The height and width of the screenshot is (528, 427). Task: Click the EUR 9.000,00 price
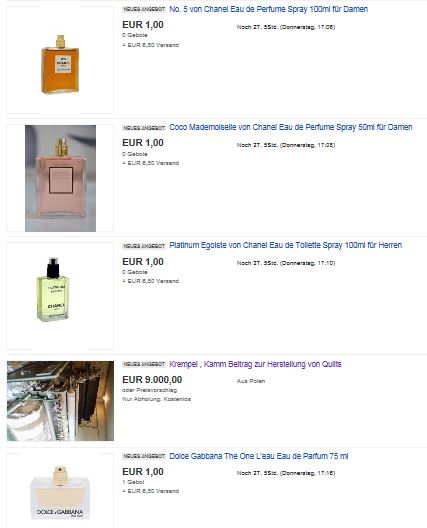tap(152, 380)
